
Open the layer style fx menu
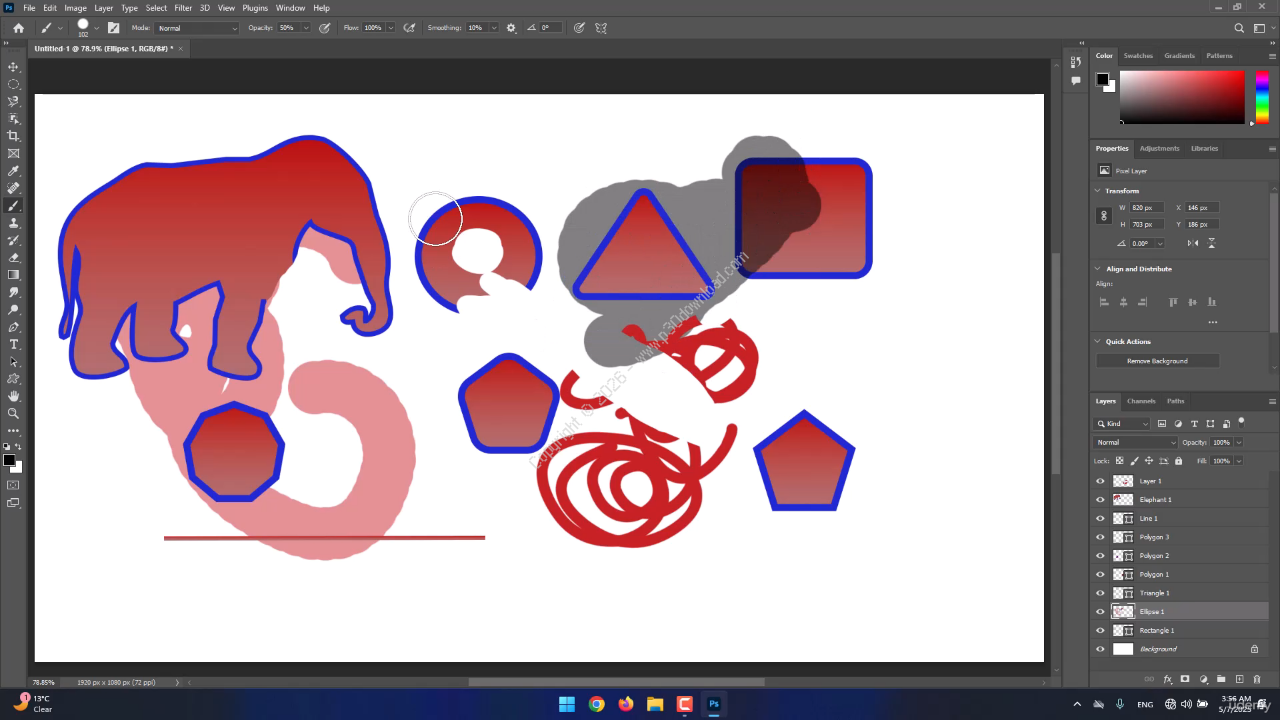click(x=1167, y=679)
